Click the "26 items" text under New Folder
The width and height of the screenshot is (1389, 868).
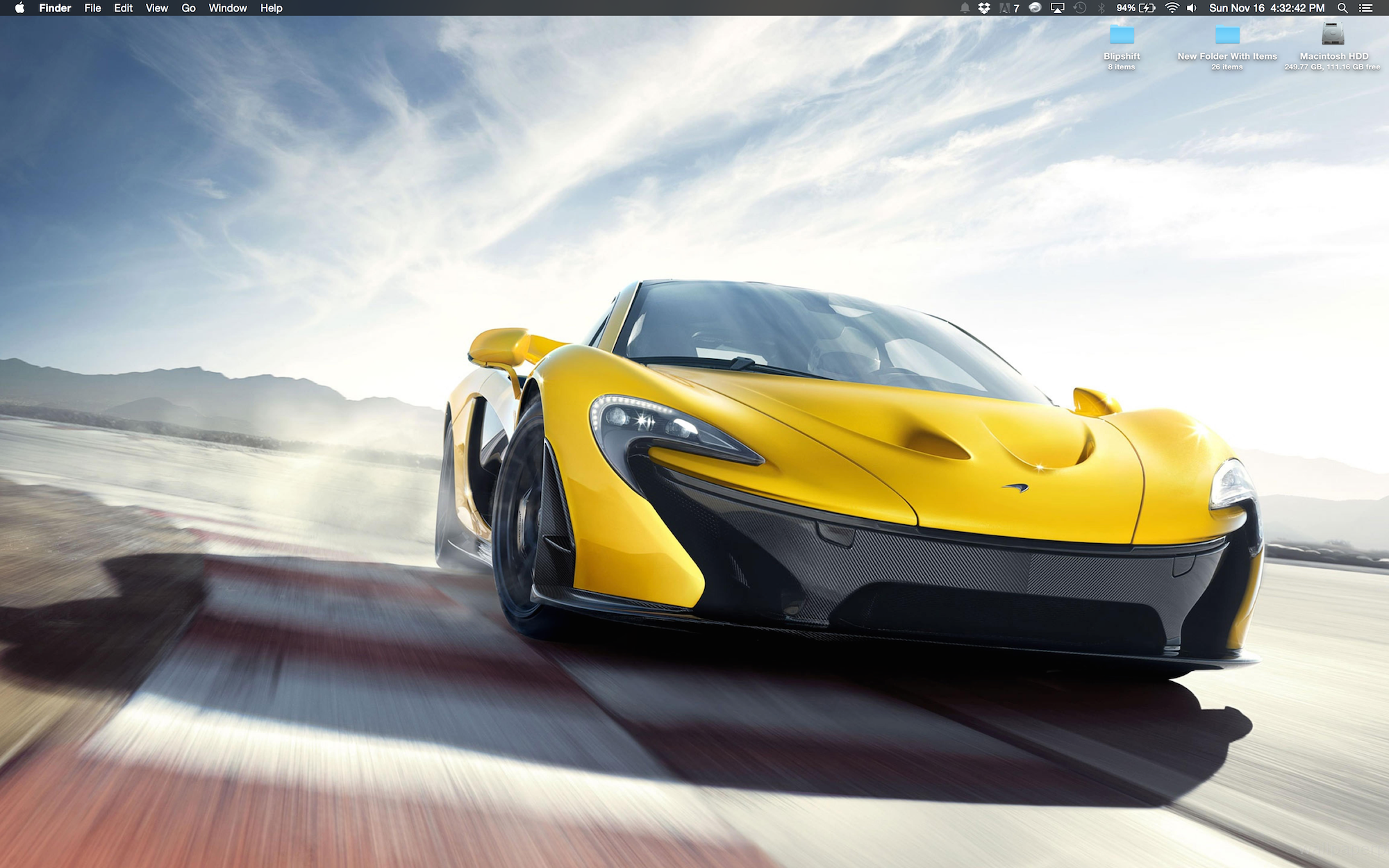pyautogui.click(x=1227, y=67)
